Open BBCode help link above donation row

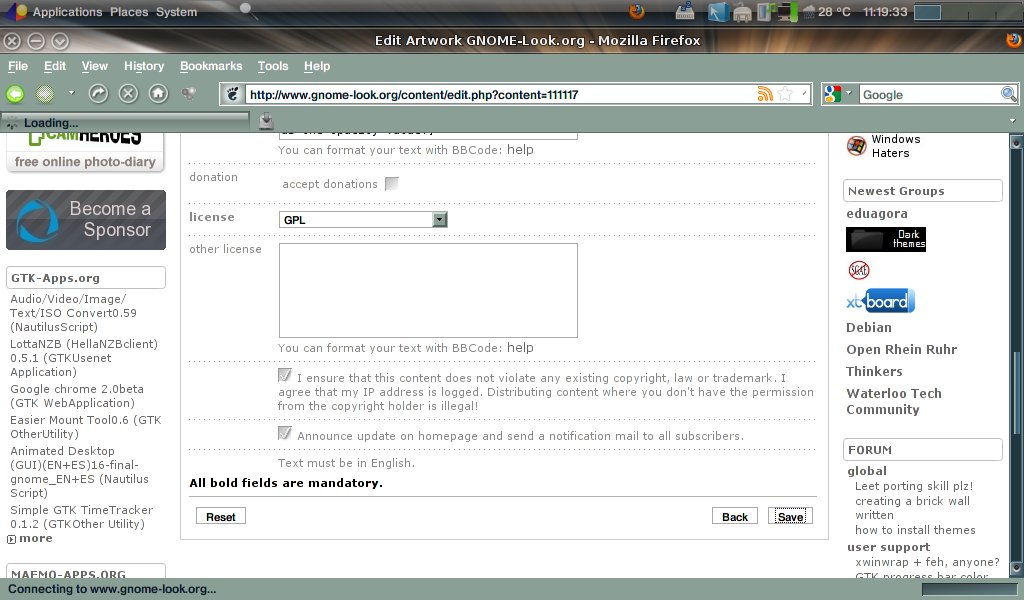(520, 150)
